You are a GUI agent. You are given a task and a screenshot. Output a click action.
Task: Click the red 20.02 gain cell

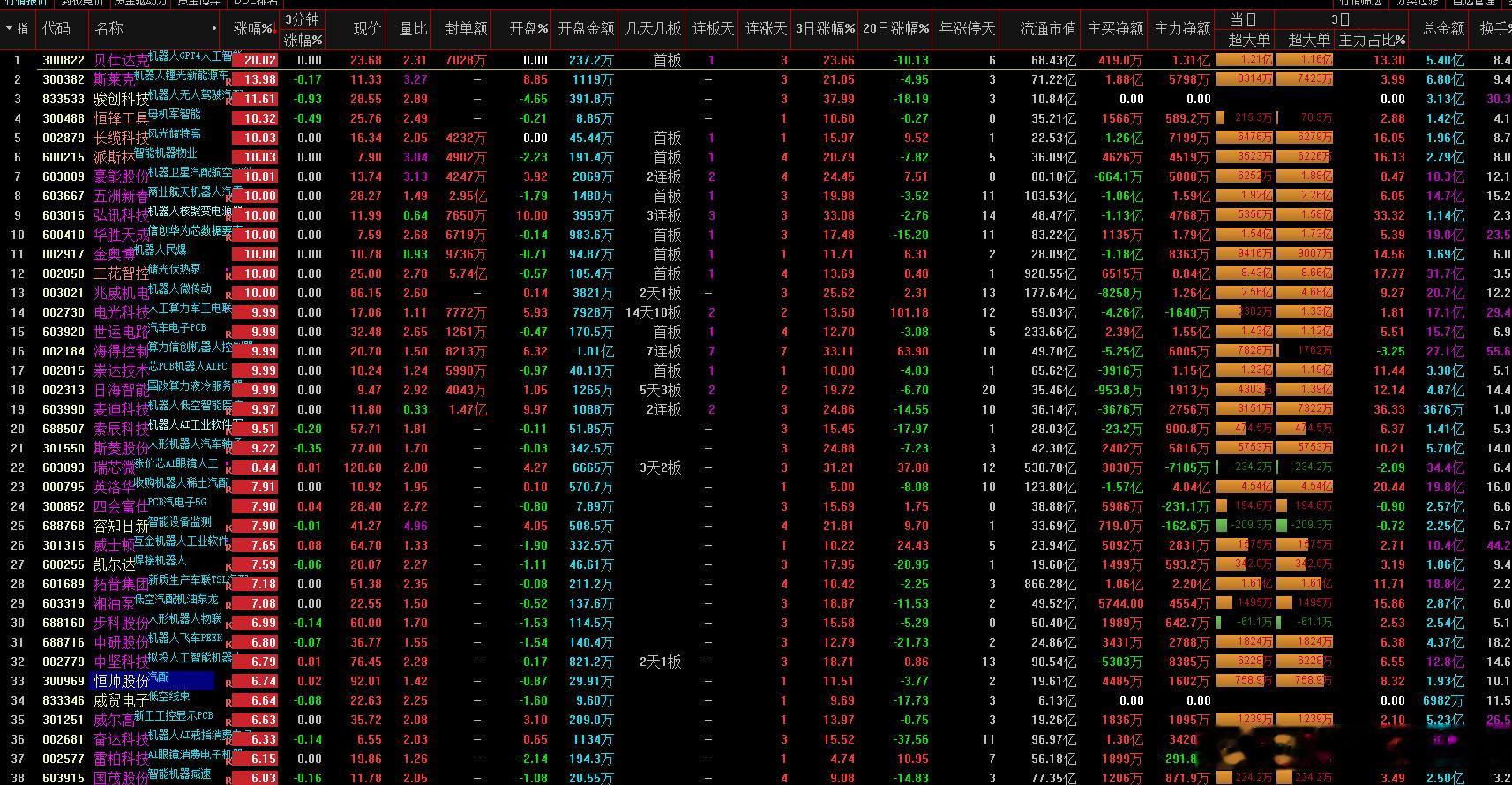[x=256, y=60]
